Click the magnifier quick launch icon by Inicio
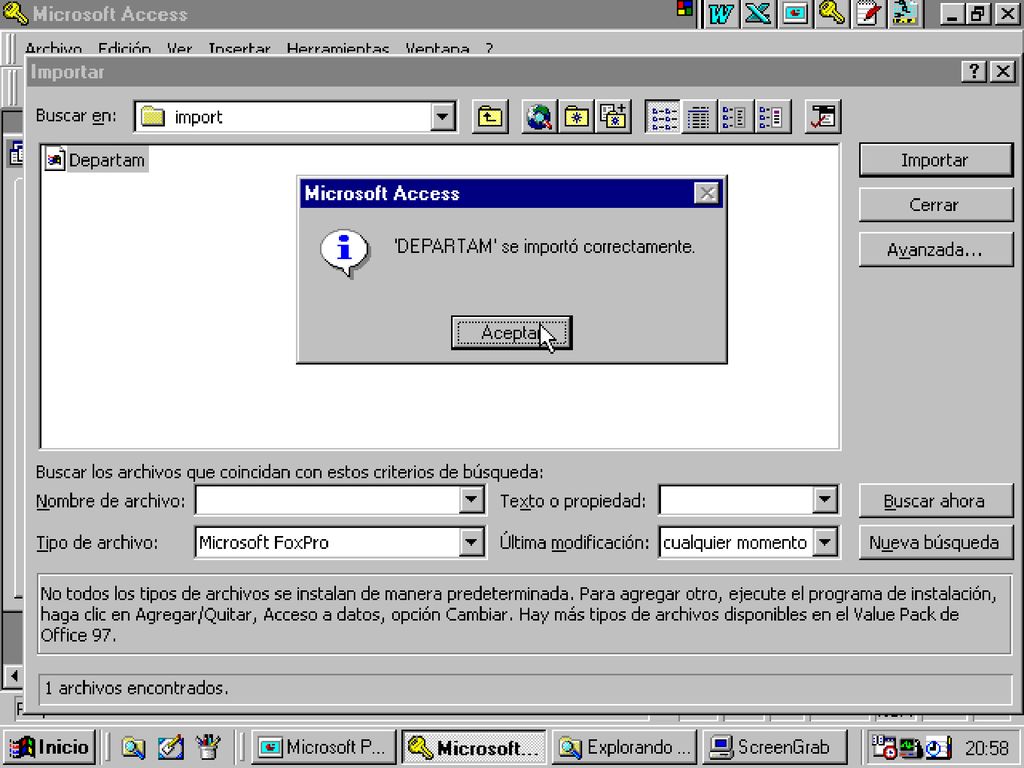Screen dimensions: 1024x768 (x=133, y=747)
